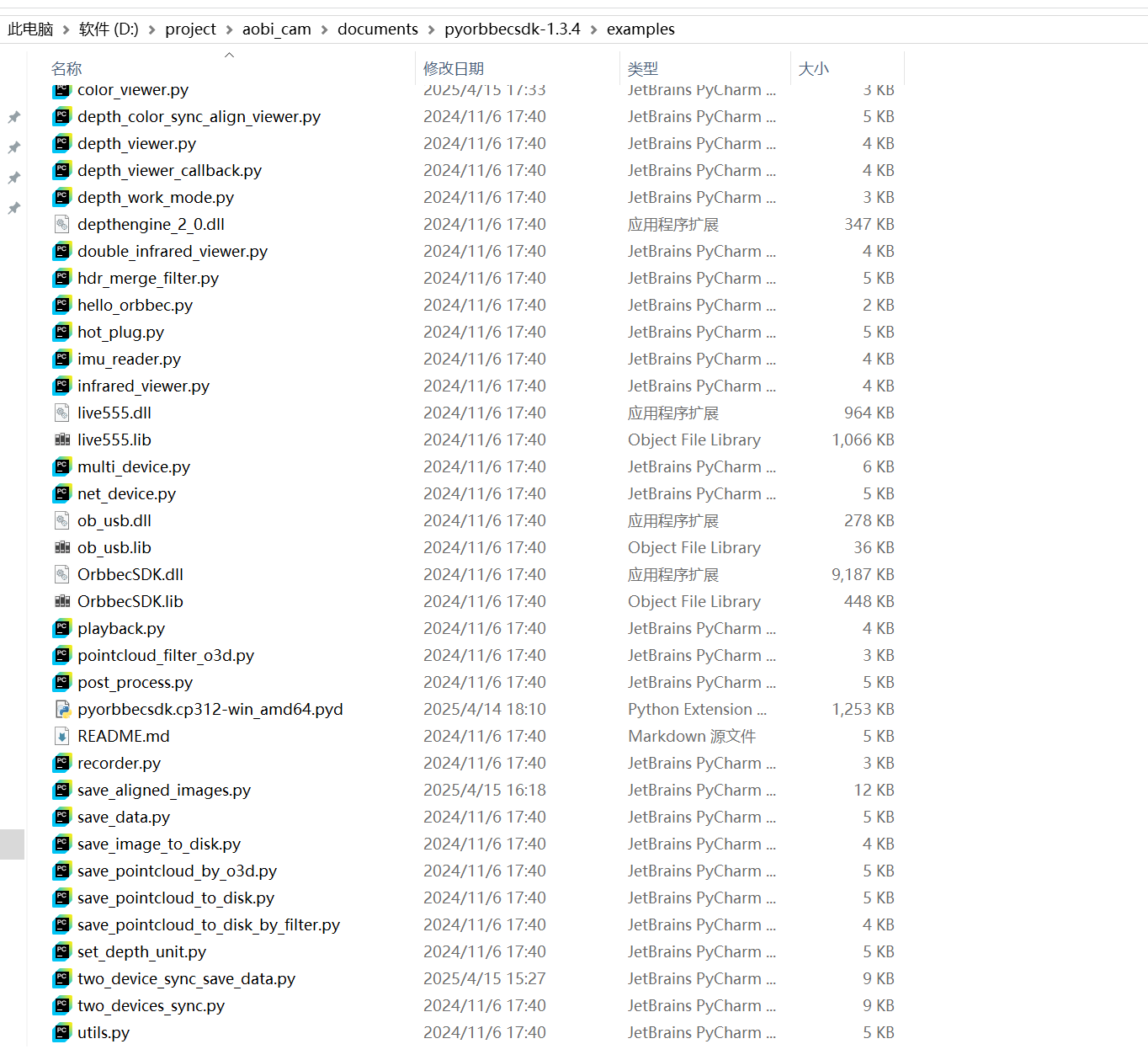The width and height of the screenshot is (1148, 1060).
Task: Click the hot_plug.py PyCharm icon
Action: click(x=62, y=332)
